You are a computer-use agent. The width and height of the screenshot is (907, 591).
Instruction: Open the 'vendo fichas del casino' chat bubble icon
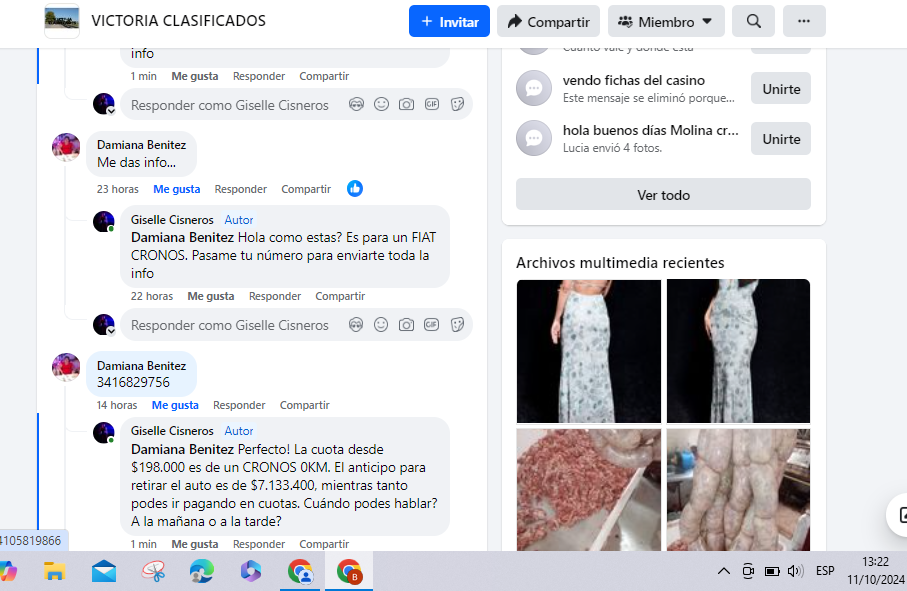[534, 88]
